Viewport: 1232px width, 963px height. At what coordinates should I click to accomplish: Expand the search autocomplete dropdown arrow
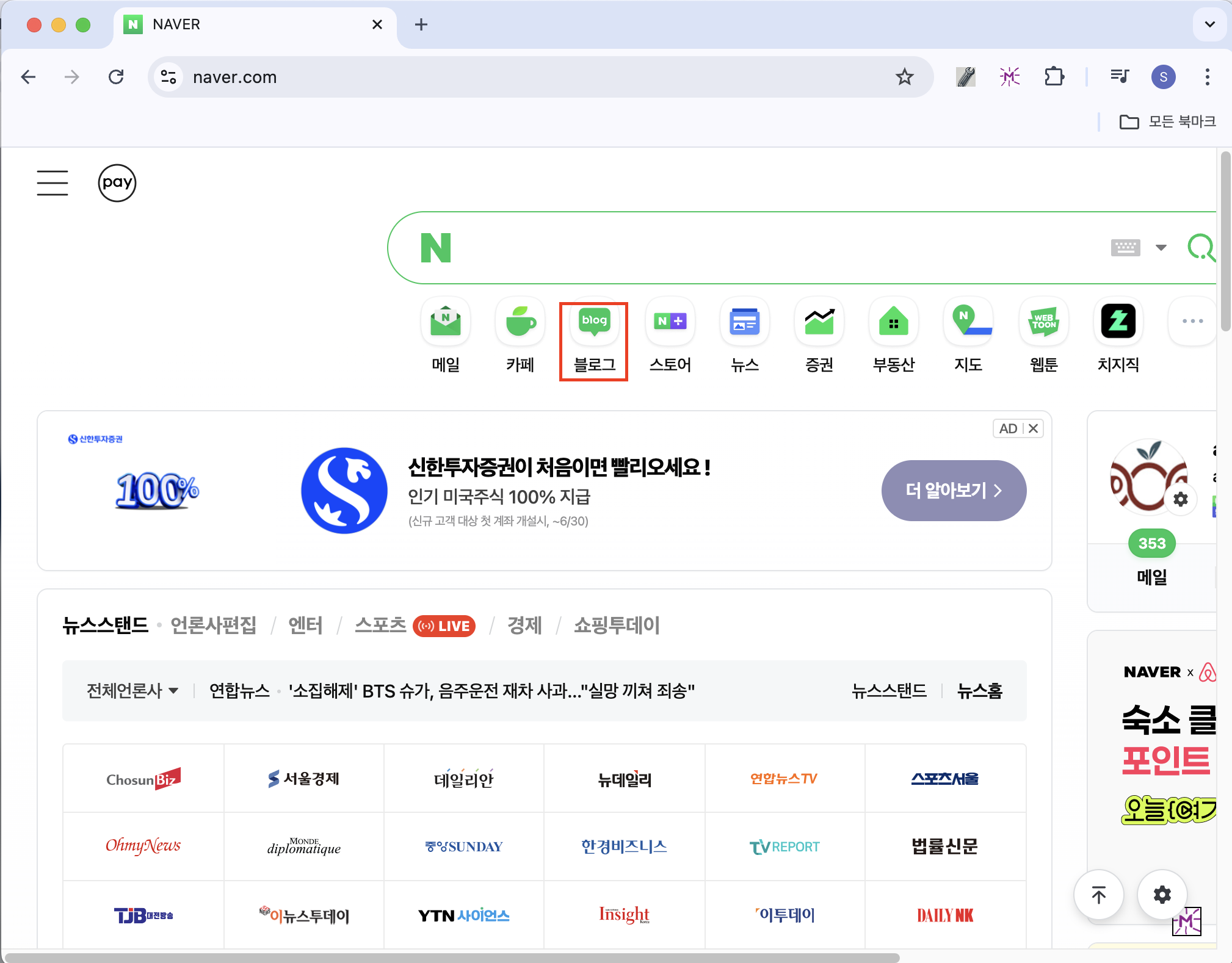1161,248
